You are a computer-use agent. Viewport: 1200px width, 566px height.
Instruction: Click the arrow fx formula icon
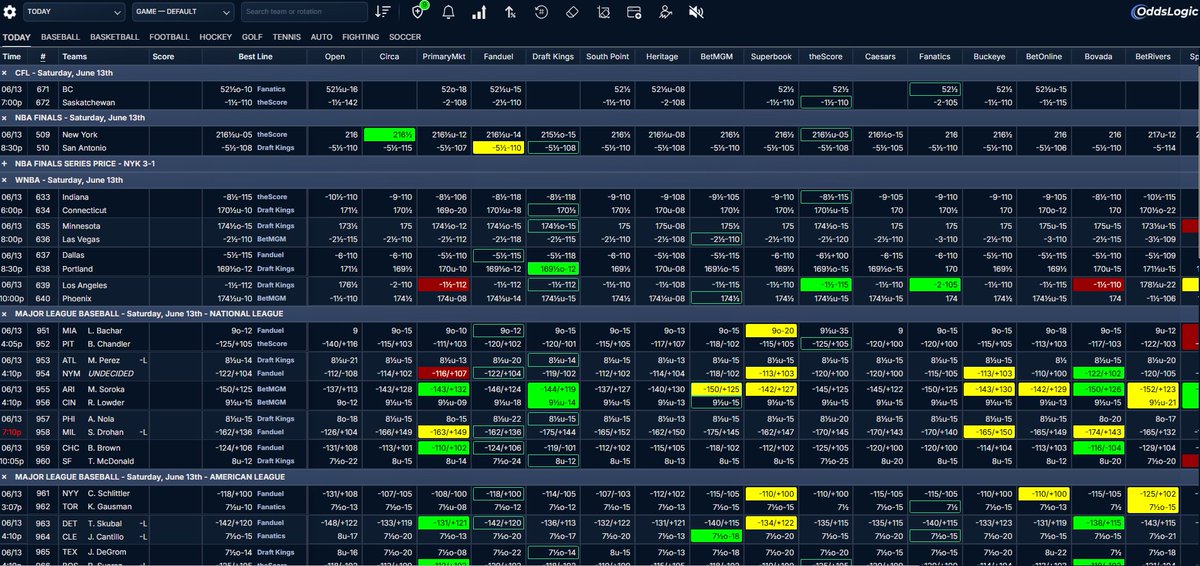pos(510,12)
